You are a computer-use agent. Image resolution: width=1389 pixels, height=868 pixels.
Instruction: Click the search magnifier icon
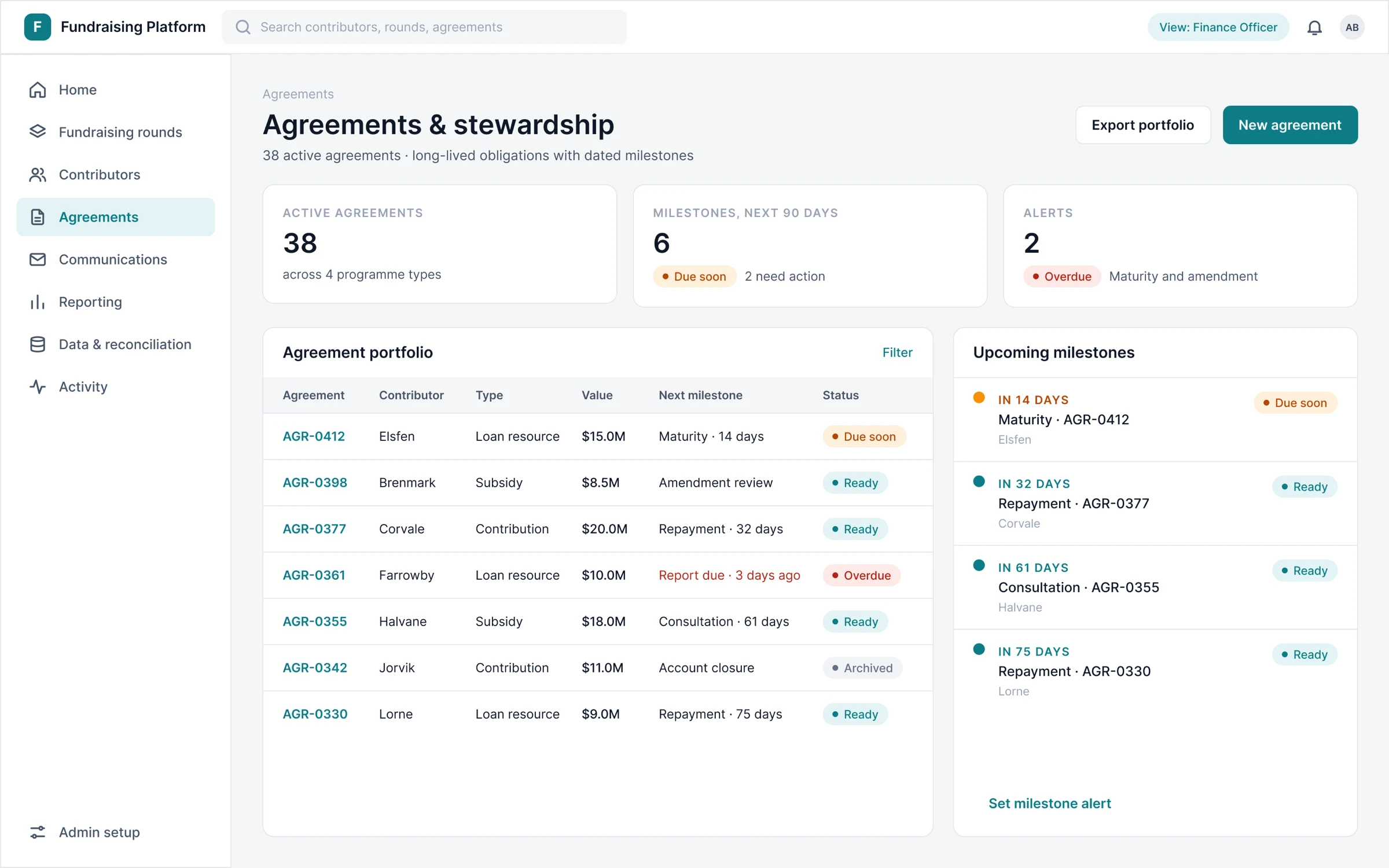pyautogui.click(x=243, y=27)
